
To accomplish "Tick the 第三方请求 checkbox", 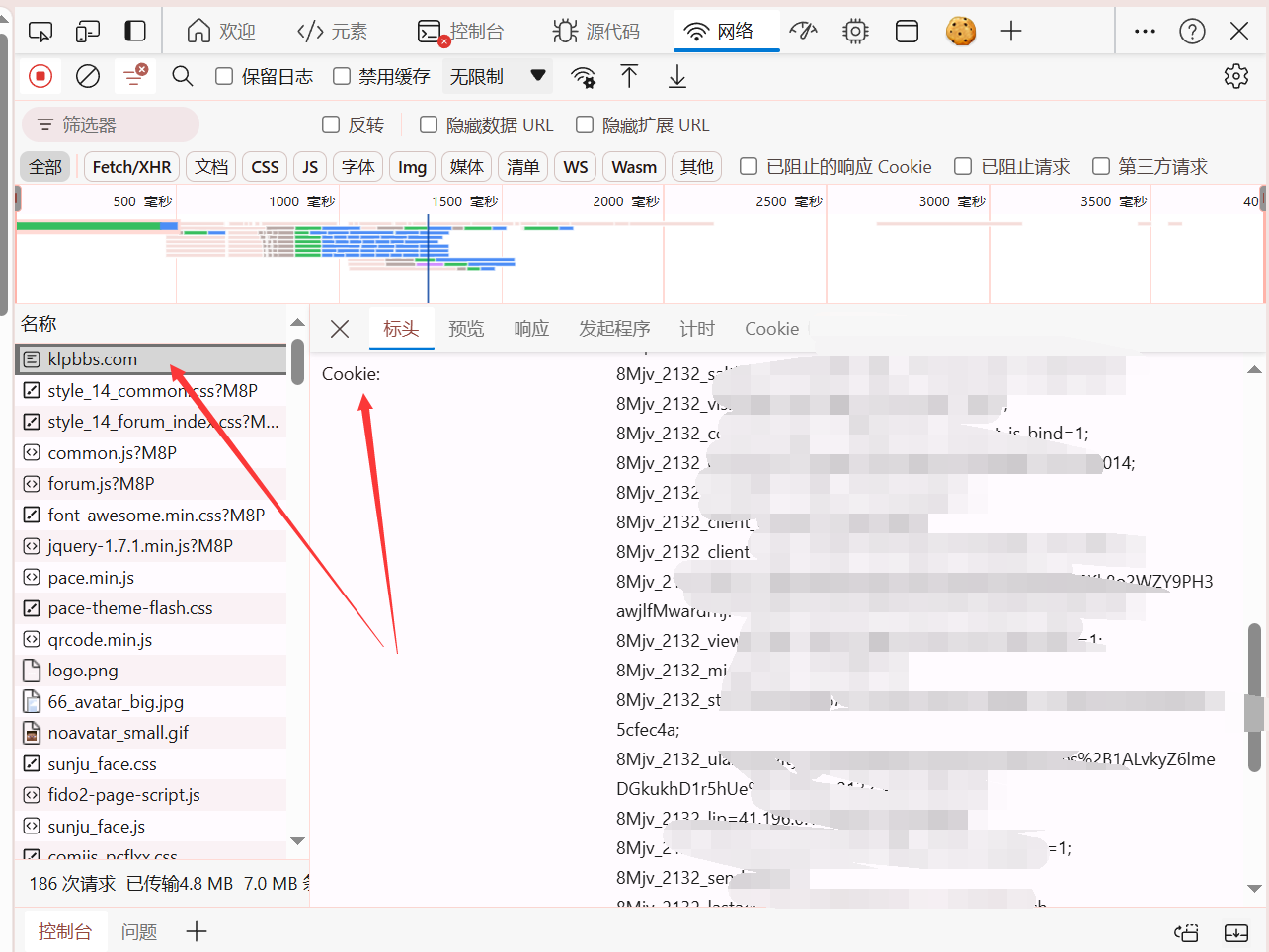I will (x=1101, y=166).
